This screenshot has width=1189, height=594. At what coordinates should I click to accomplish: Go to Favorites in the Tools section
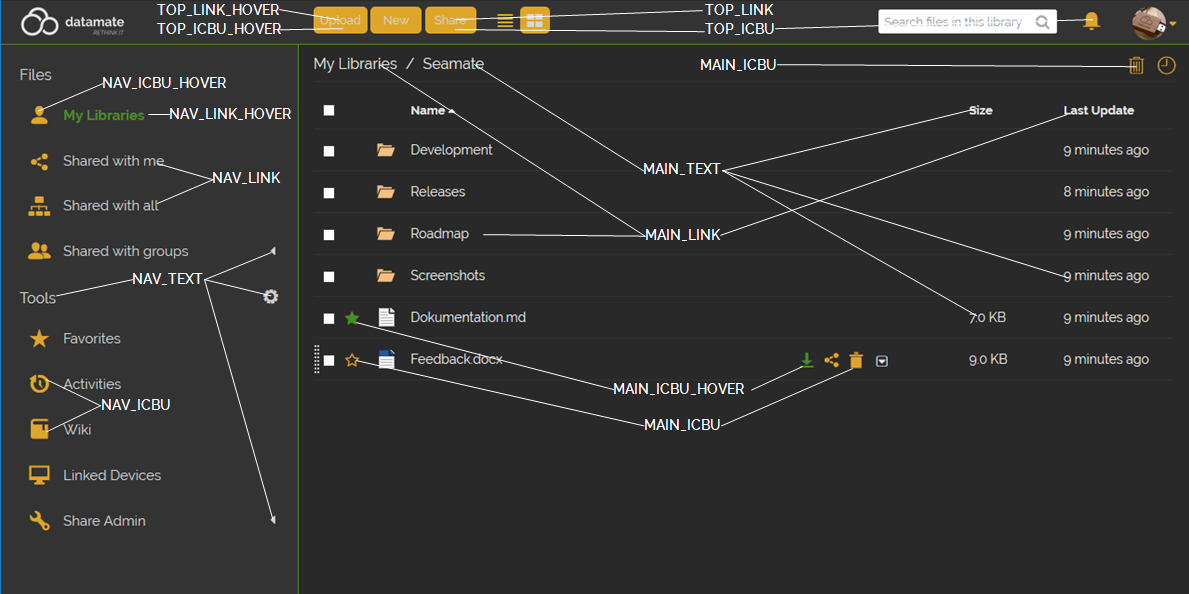pos(91,339)
